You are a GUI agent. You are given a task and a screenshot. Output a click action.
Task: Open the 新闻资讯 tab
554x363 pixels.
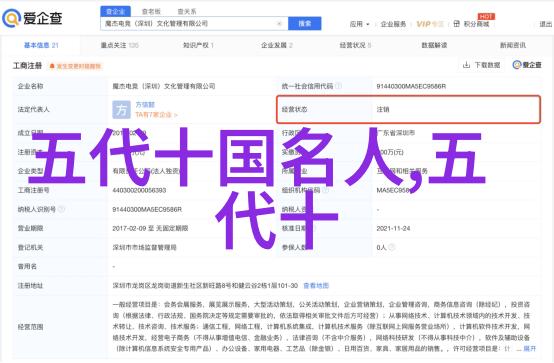coord(513,45)
